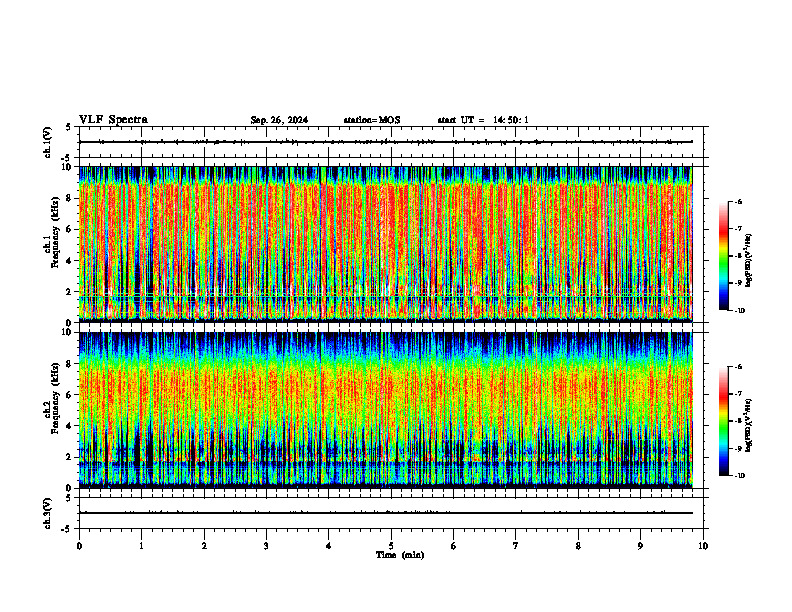The height and width of the screenshot is (612, 792).
Task: Click the "8" kHz tick on the ch.1 frequency axis
Action: click(x=70, y=198)
